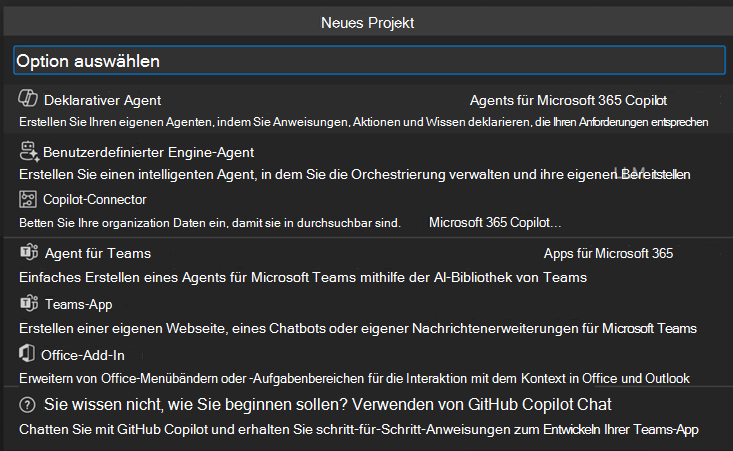The height and width of the screenshot is (451, 733).
Task: Click description starting Erstellen Sie einen intelligenten Agent
Action: pos(355,175)
